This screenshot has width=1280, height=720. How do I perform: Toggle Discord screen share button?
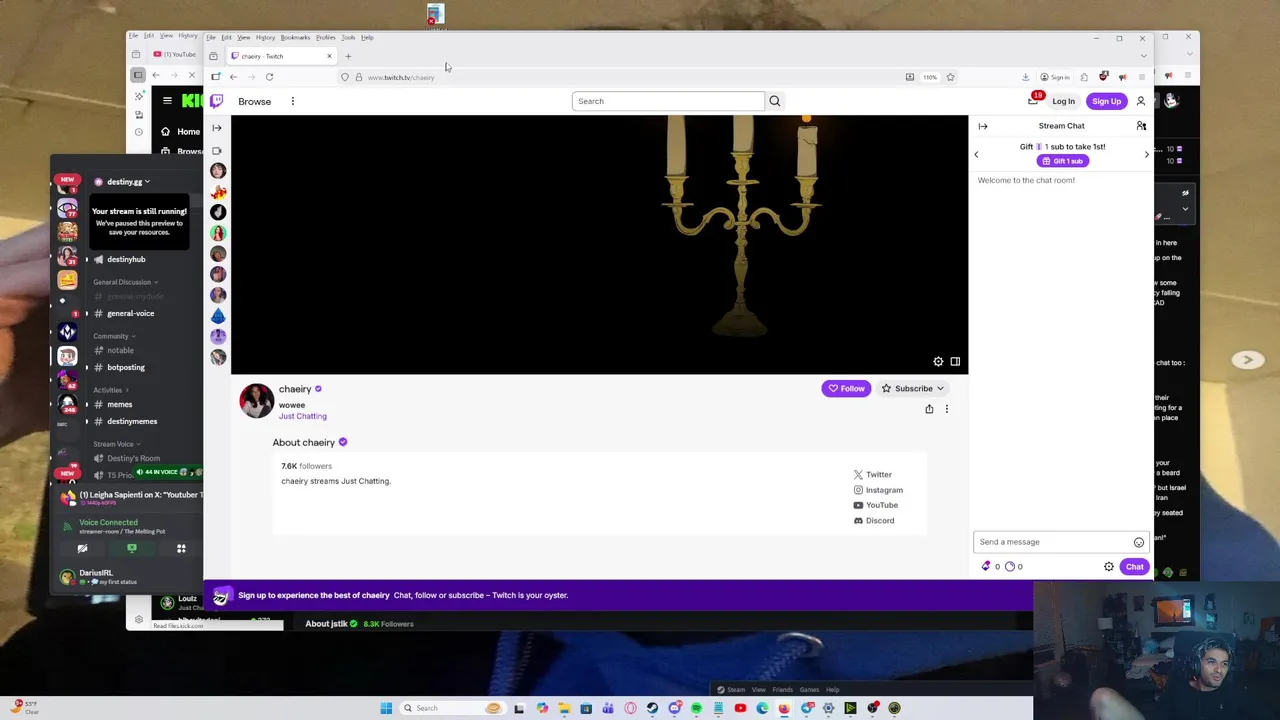point(131,548)
